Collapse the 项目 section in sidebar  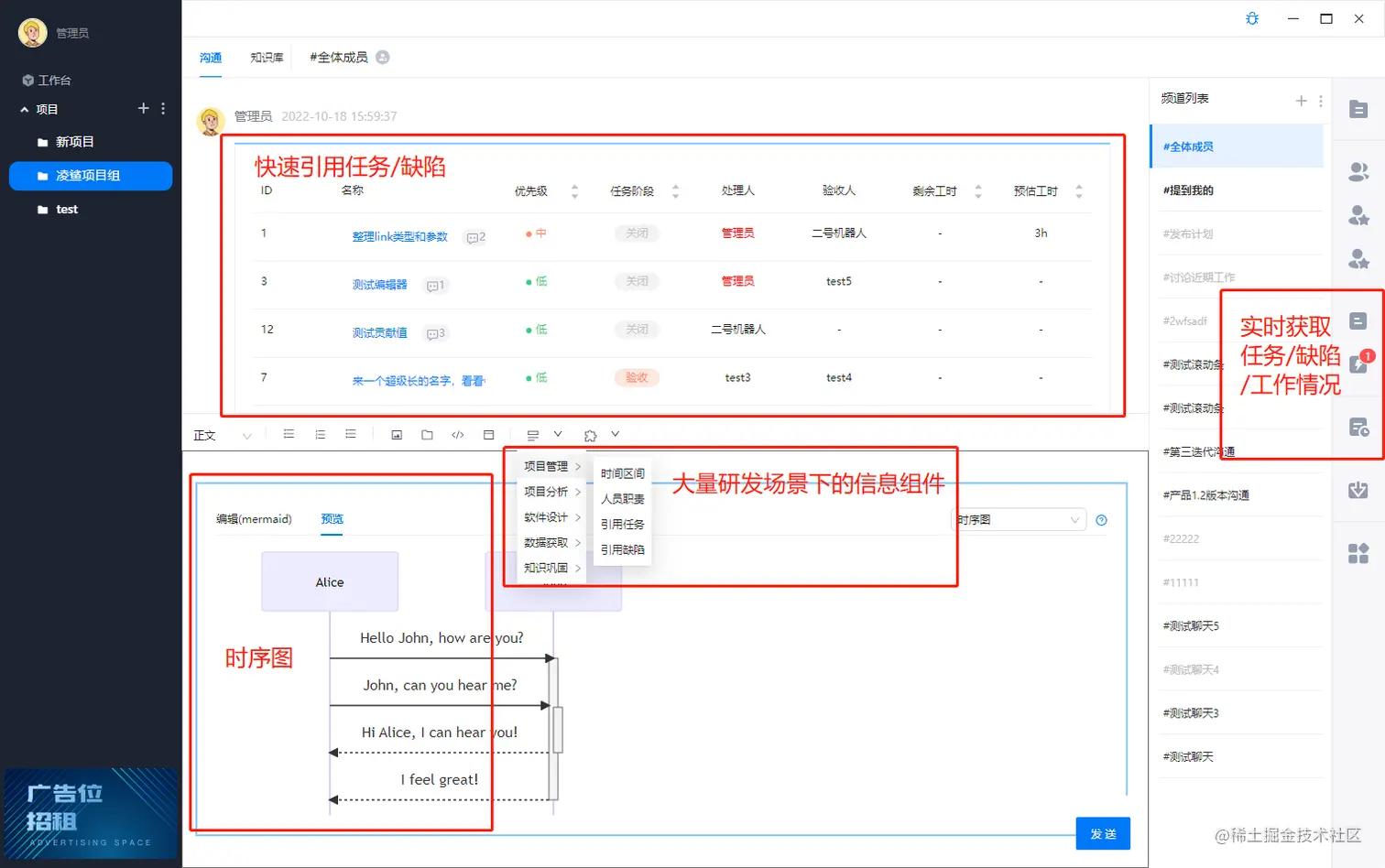tap(24, 109)
